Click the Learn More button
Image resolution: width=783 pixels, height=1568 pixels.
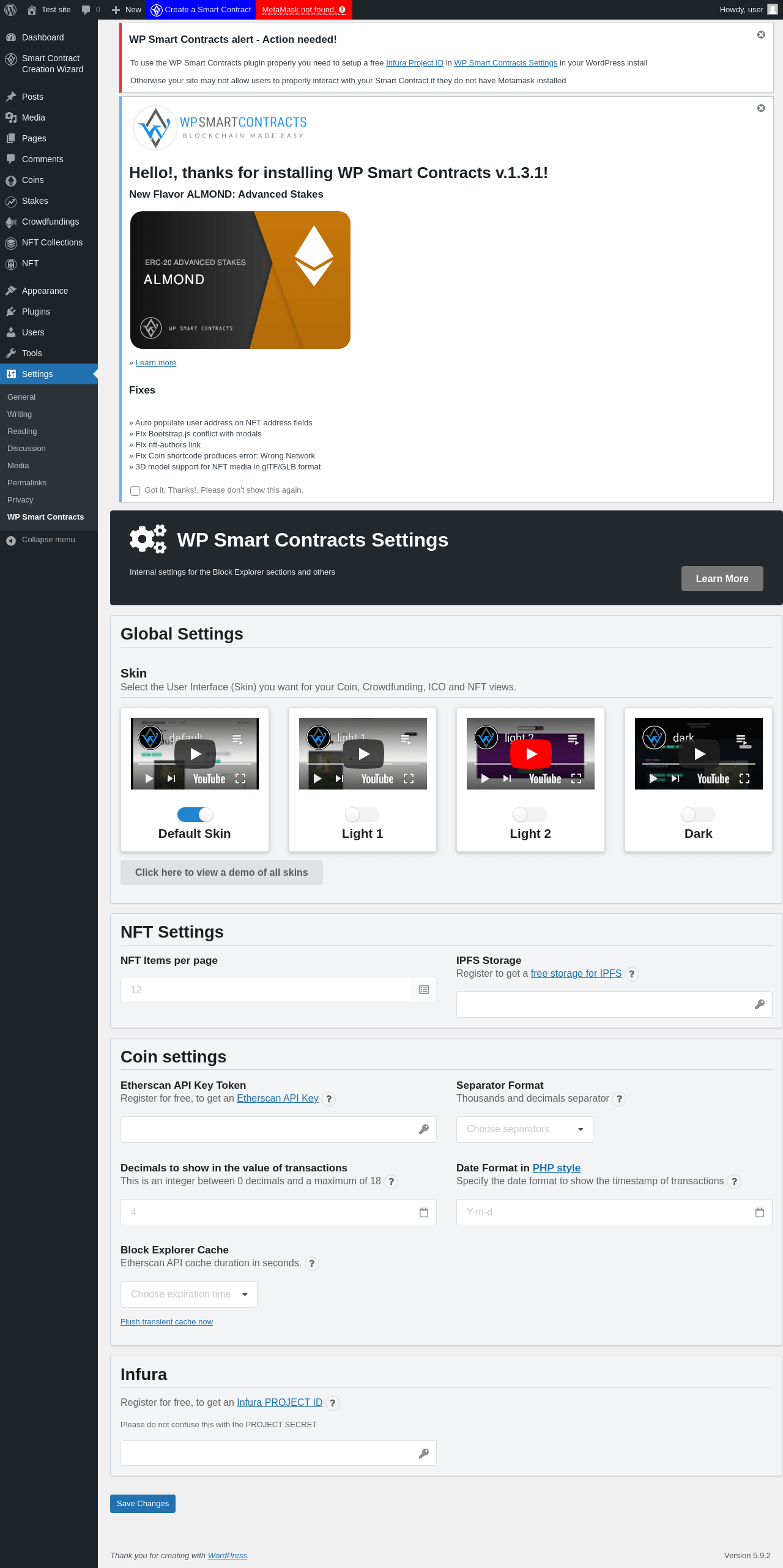click(x=722, y=579)
